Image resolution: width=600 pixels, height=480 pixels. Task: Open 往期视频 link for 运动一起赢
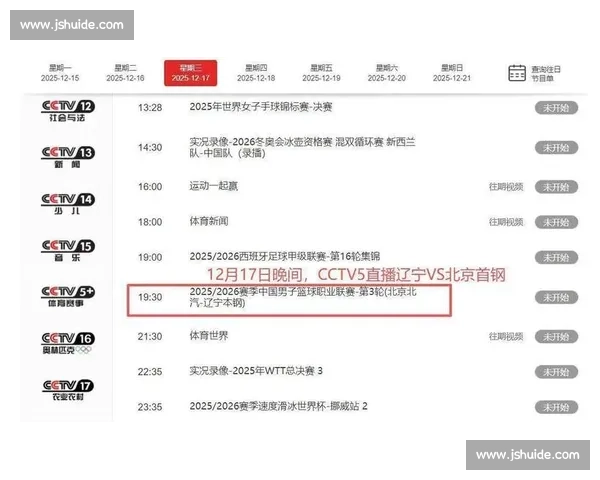tap(506, 187)
